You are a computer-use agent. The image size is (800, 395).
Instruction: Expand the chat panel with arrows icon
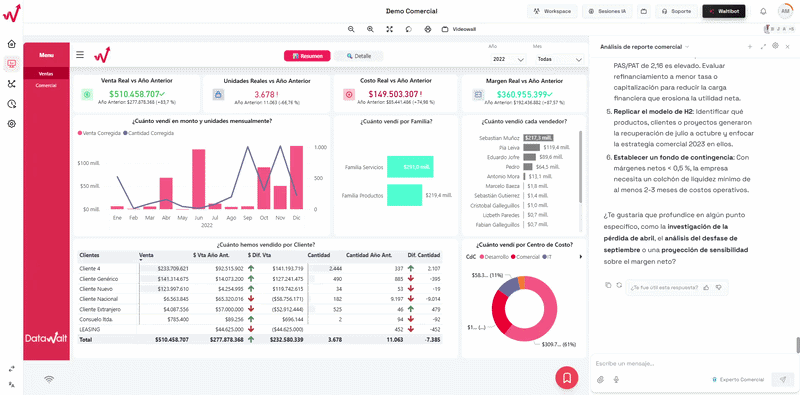tap(763, 46)
